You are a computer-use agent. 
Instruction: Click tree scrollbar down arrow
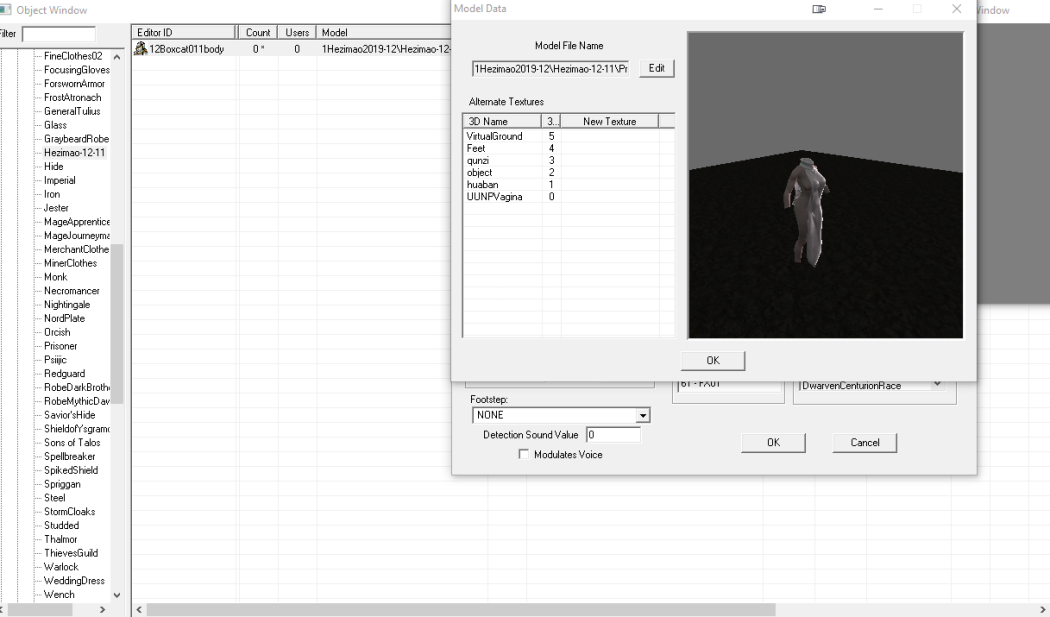[117, 595]
